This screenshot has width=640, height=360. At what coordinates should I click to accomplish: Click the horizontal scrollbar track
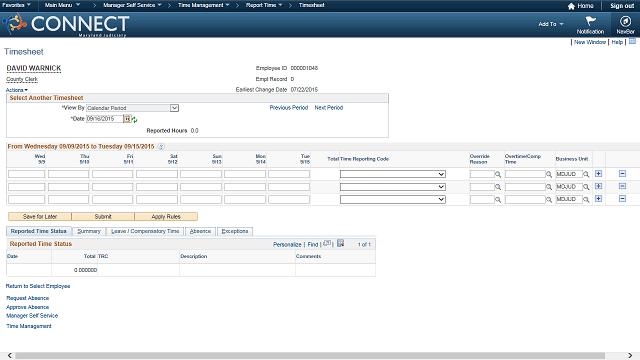[309, 356]
